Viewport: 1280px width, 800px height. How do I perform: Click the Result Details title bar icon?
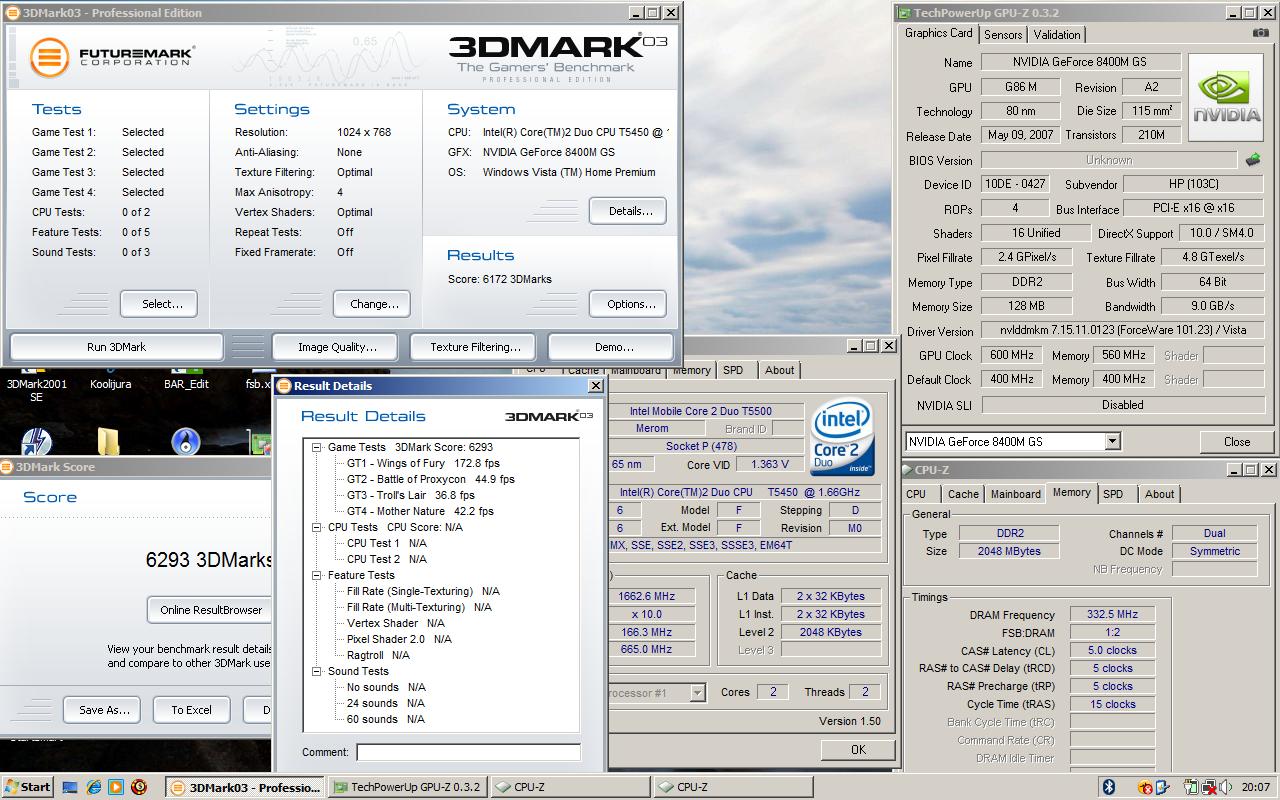click(x=283, y=385)
